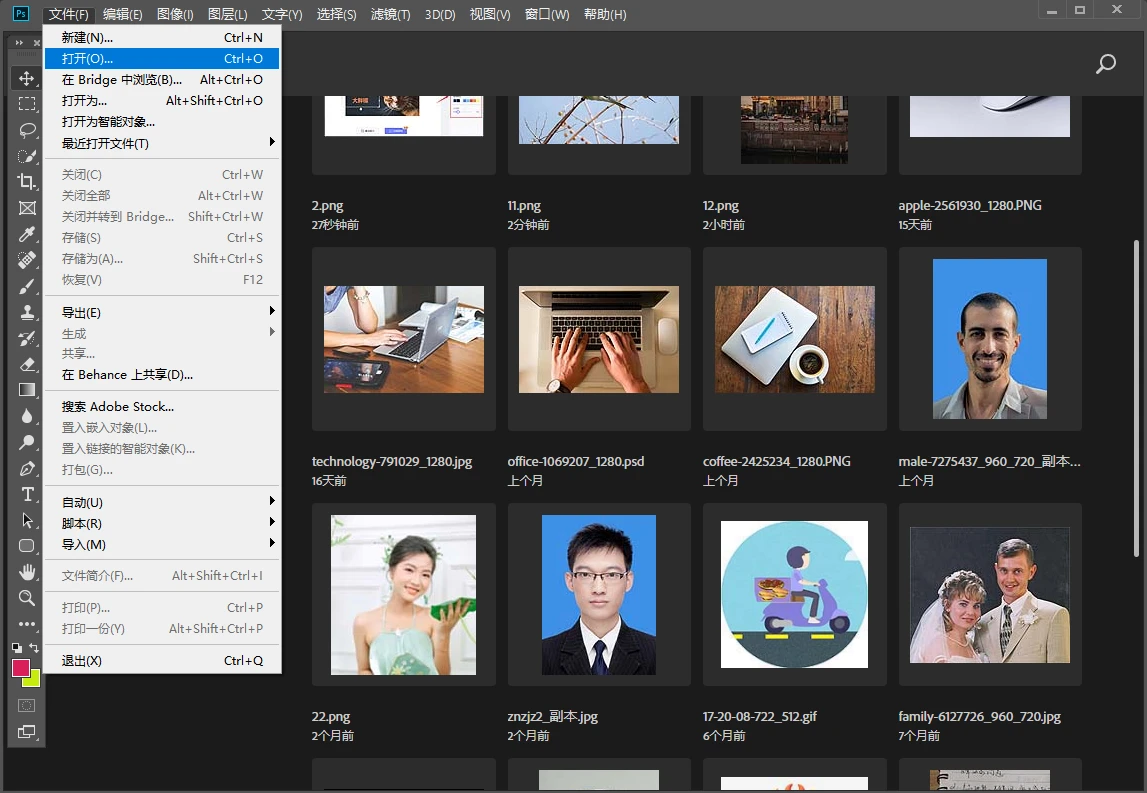Select the Eyedropper tool
This screenshot has height=793, width=1147.
click(x=27, y=234)
